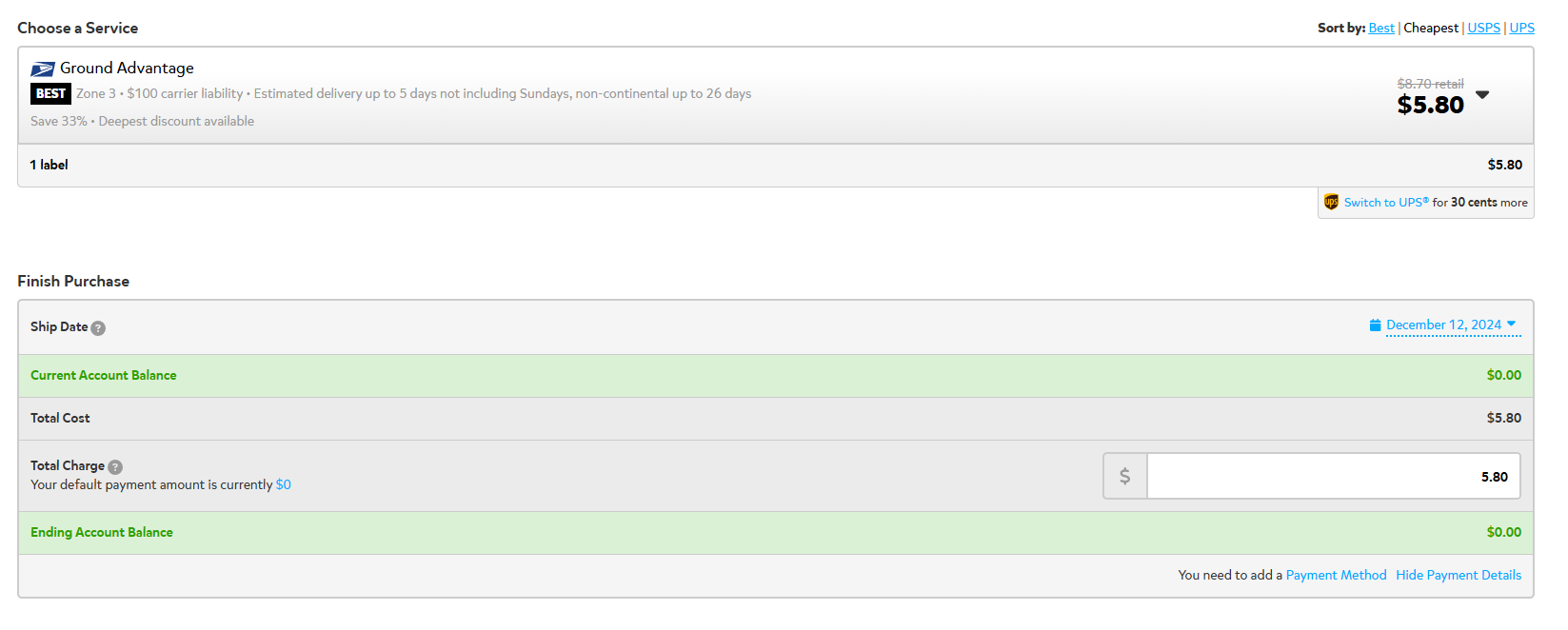
Task: Click the Switch to UPS link
Action: pos(1386,203)
